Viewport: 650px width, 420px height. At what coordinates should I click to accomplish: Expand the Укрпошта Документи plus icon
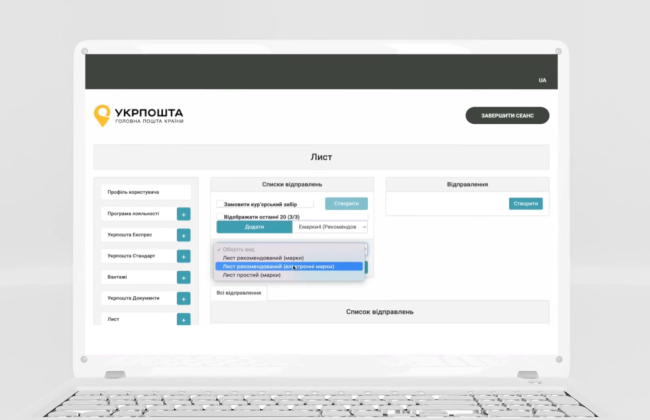(183, 298)
